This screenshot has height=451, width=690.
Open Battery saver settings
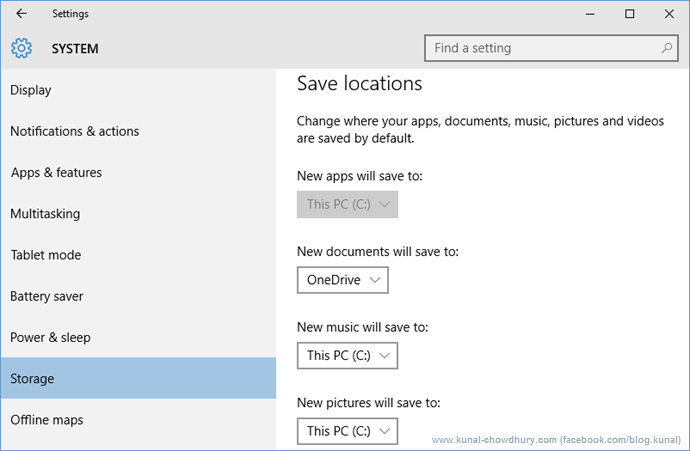[47, 296]
